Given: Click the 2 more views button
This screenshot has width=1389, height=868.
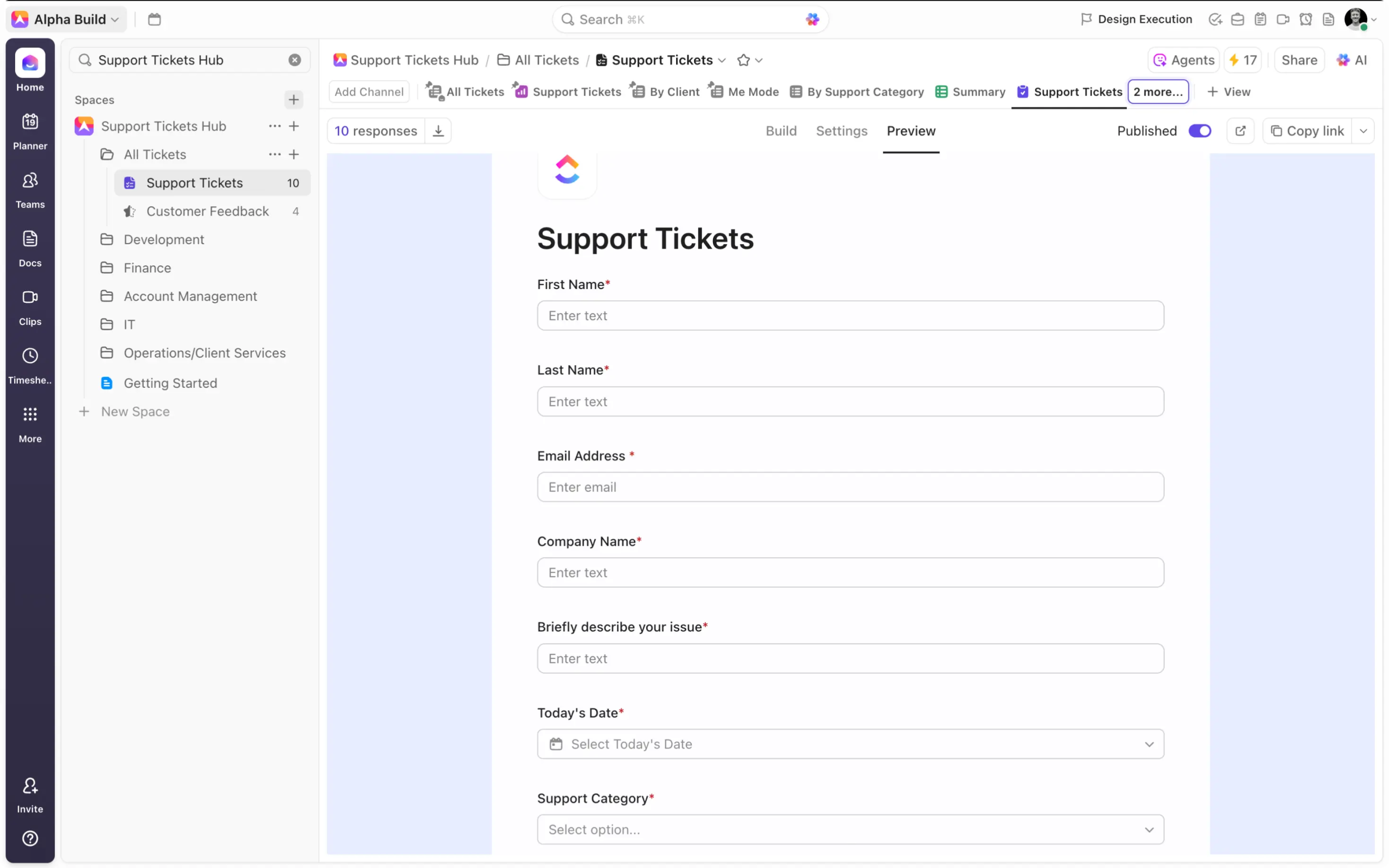Looking at the screenshot, I should 1158,92.
